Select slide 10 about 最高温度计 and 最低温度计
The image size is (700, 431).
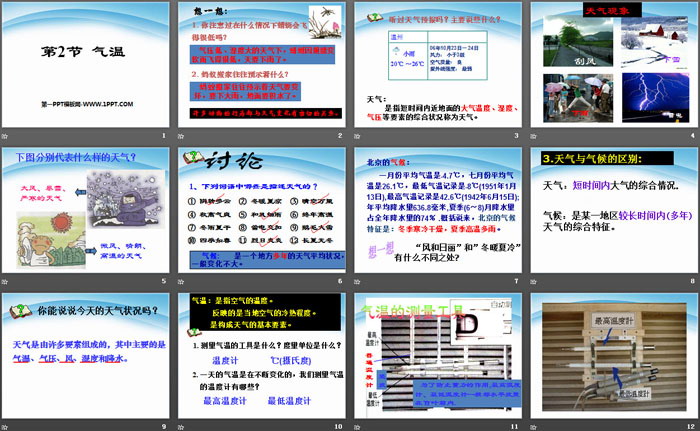coord(261,356)
